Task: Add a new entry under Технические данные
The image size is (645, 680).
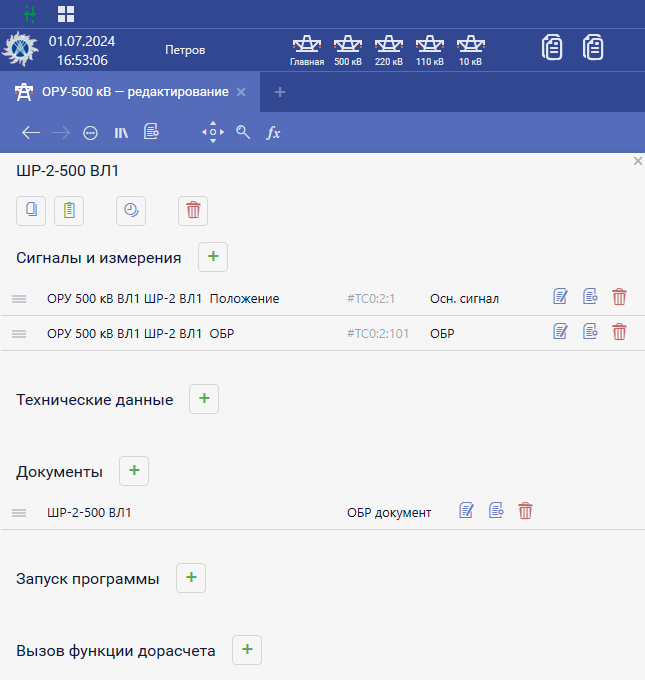Action: (x=204, y=399)
